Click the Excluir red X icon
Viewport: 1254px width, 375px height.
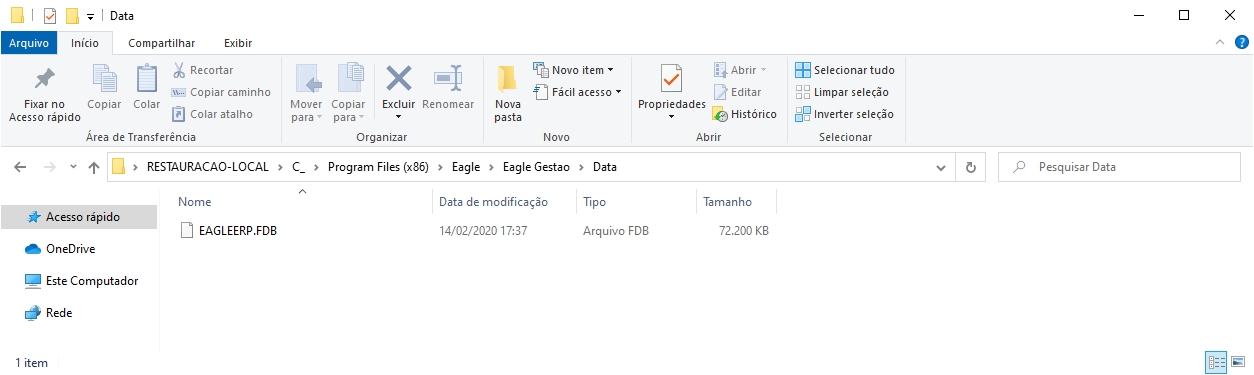pos(399,79)
